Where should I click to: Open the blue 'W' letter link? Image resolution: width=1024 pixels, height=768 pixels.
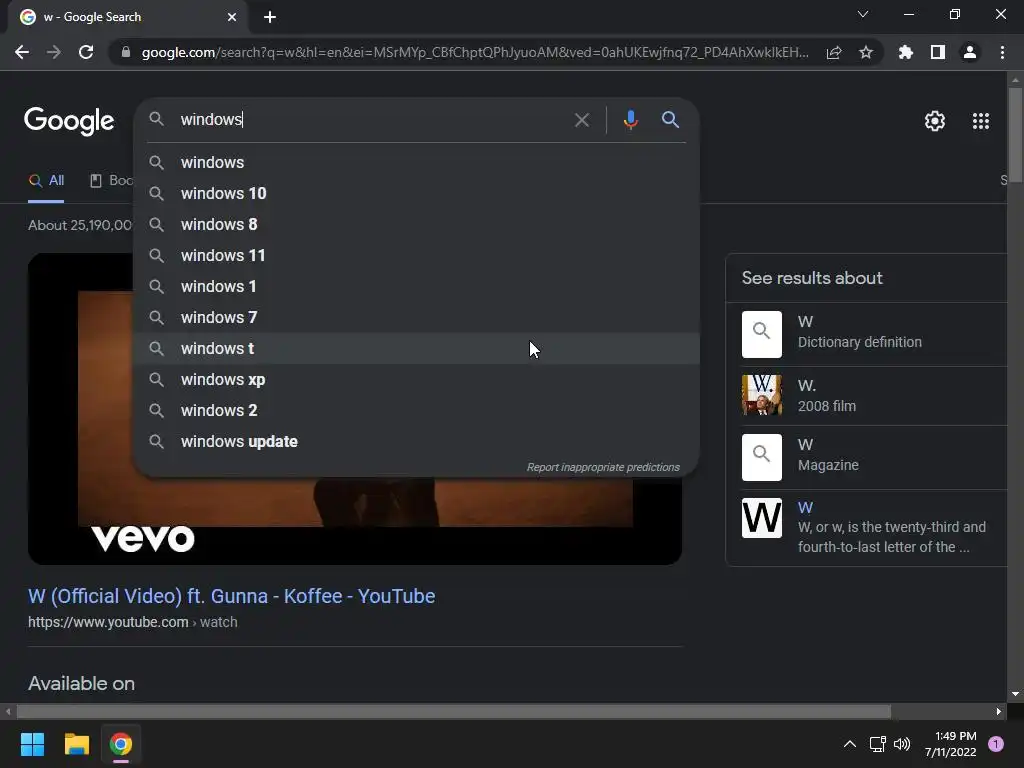[x=805, y=507]
